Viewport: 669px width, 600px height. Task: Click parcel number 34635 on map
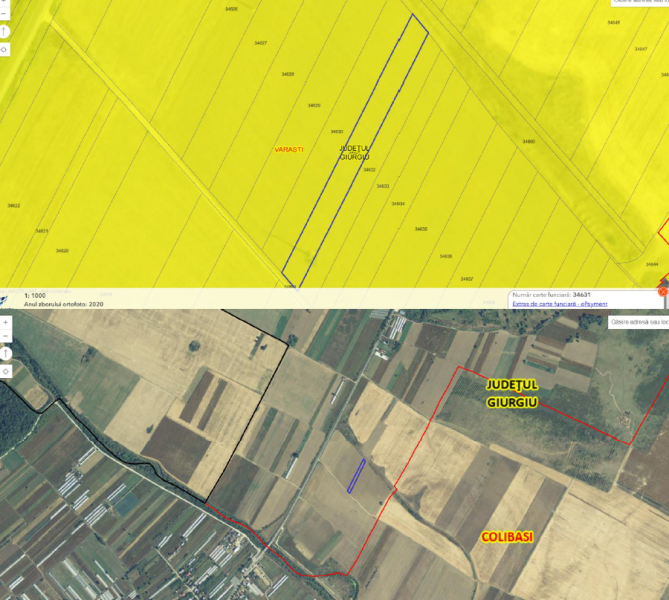tap(420, 229)
